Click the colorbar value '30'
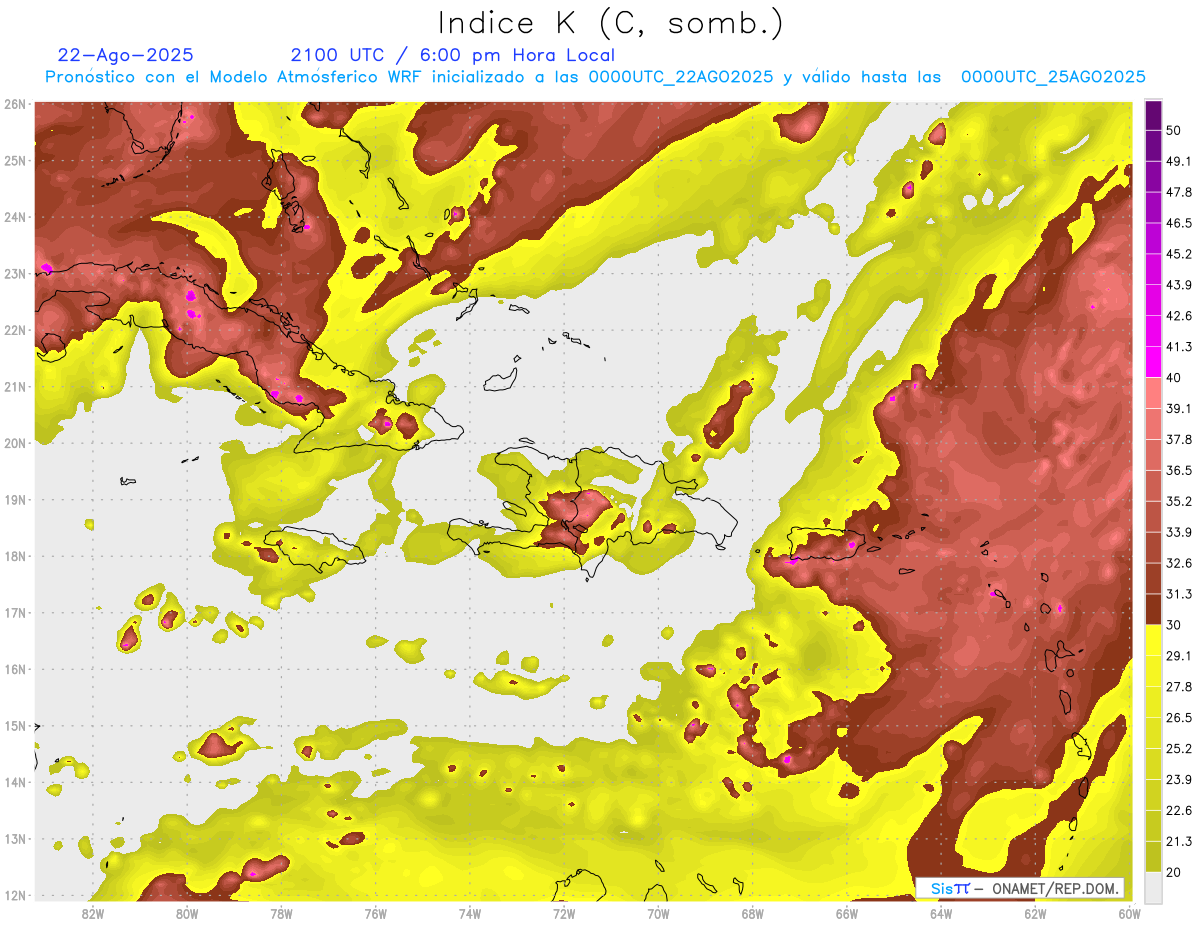Viewport: 1200px width, 927px height. [1174, 625]
